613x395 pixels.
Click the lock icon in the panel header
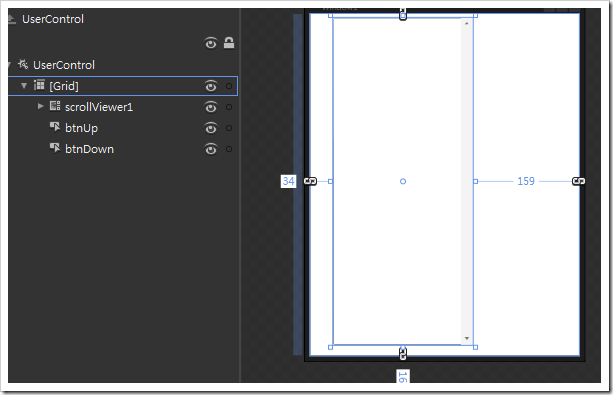click(x=229, y=43)
